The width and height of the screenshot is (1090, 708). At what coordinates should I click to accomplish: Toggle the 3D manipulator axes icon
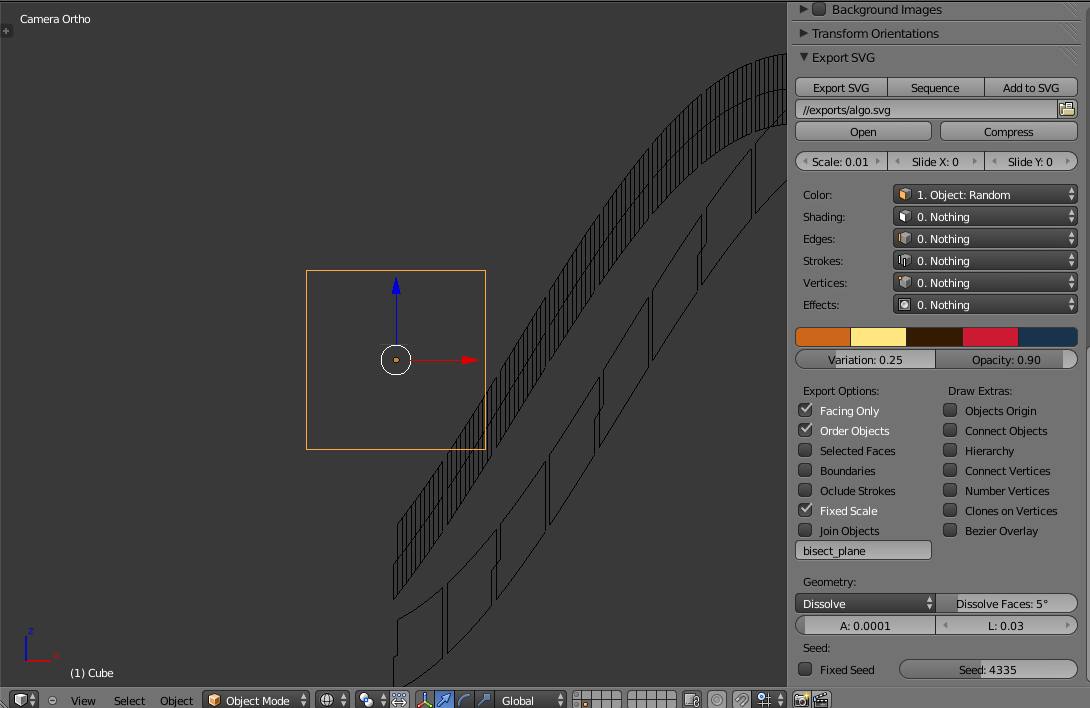coord(424,700)
